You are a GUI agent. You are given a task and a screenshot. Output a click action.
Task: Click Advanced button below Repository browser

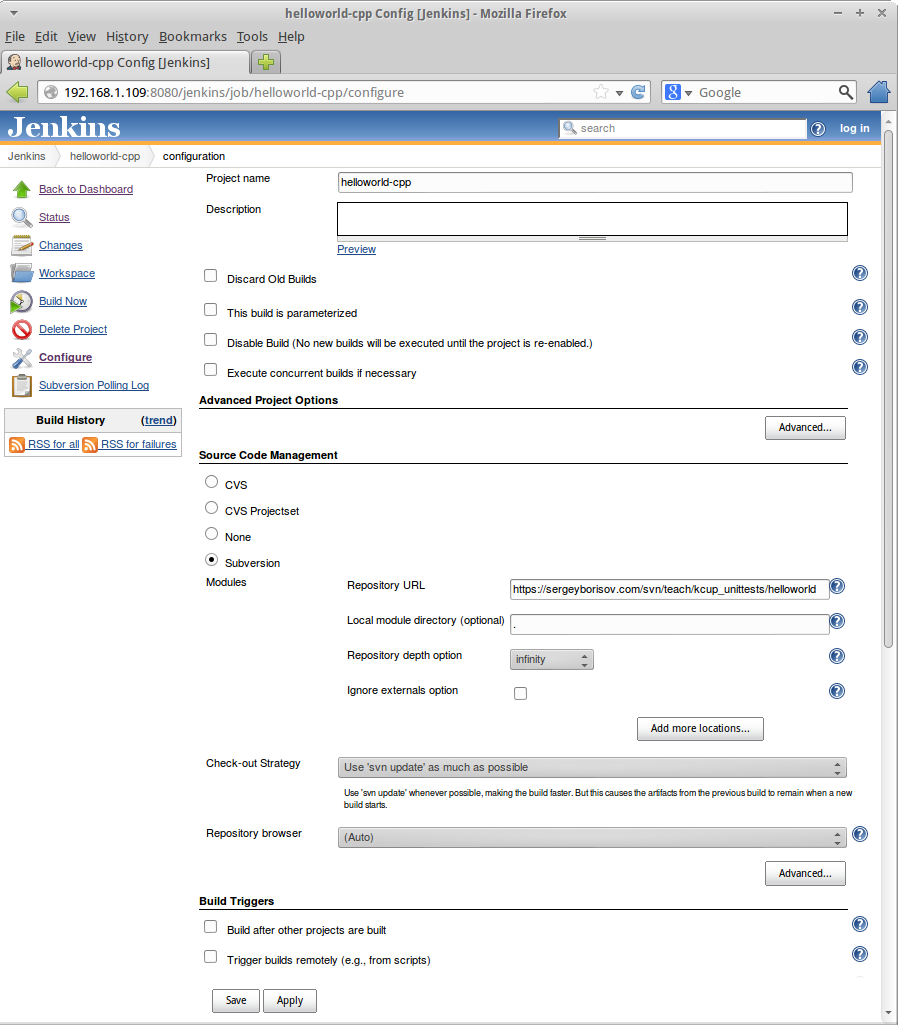(805, 874)
